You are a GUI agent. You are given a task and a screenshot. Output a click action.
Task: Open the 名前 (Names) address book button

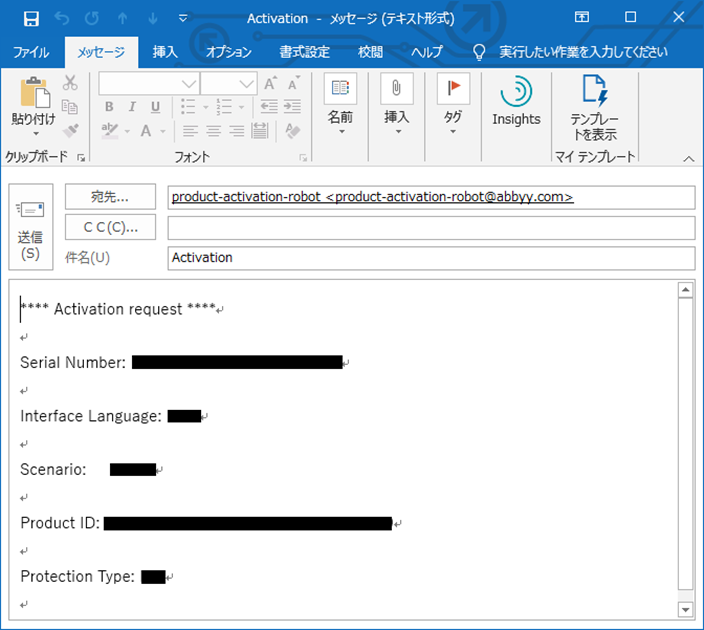pyautogui.click(x=340, y=104)
